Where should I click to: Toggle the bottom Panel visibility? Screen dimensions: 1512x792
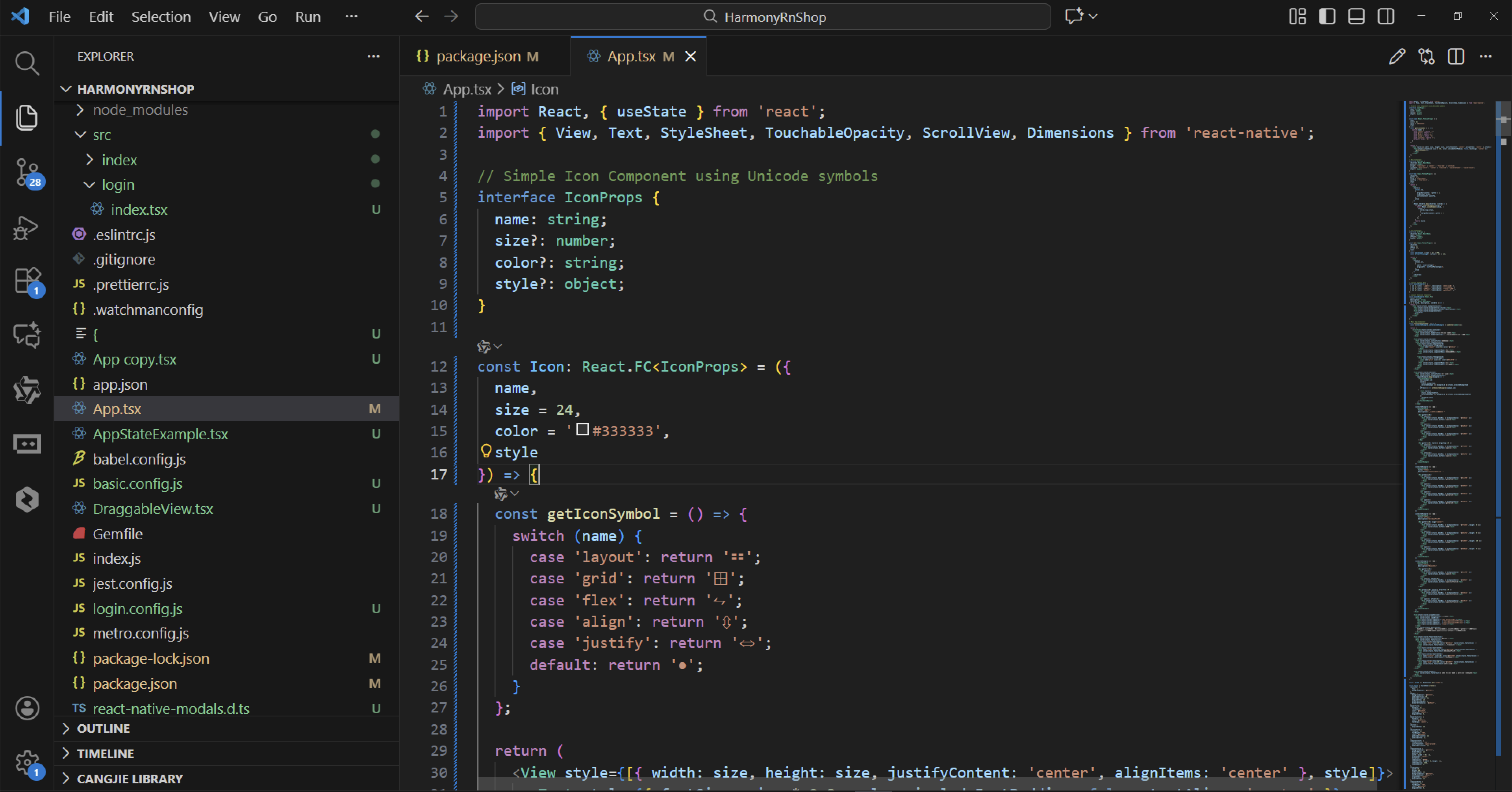pyautogui.click(x=1356, y=17)
